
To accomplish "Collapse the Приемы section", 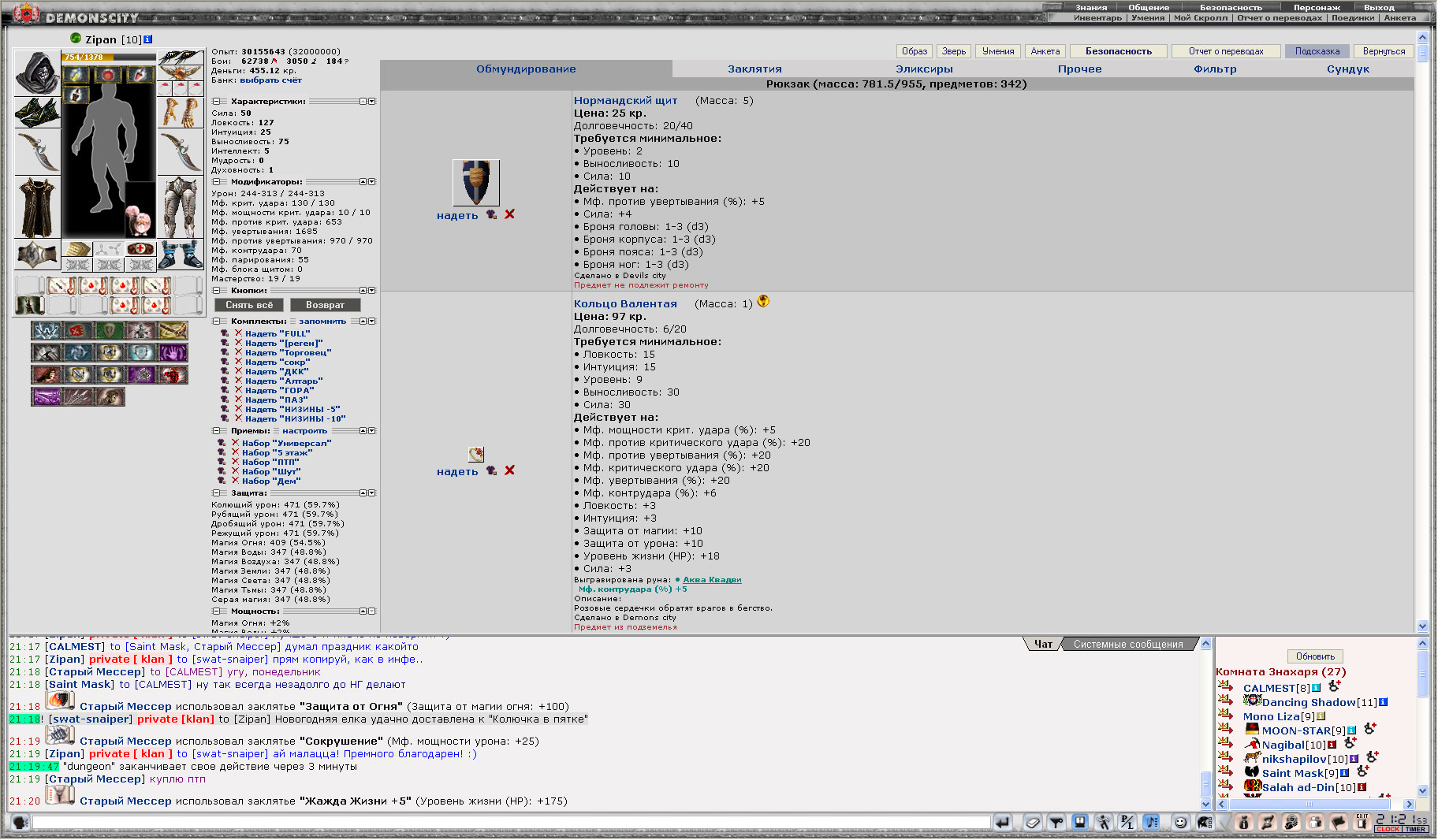I will 217,430.
